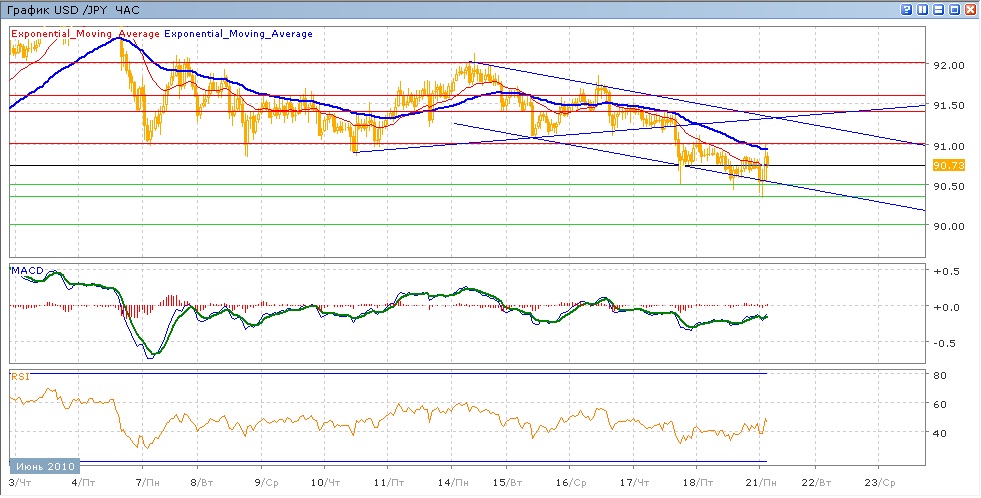
Task: Click the 92.00 price axis label
Action: tap(946, 65)
